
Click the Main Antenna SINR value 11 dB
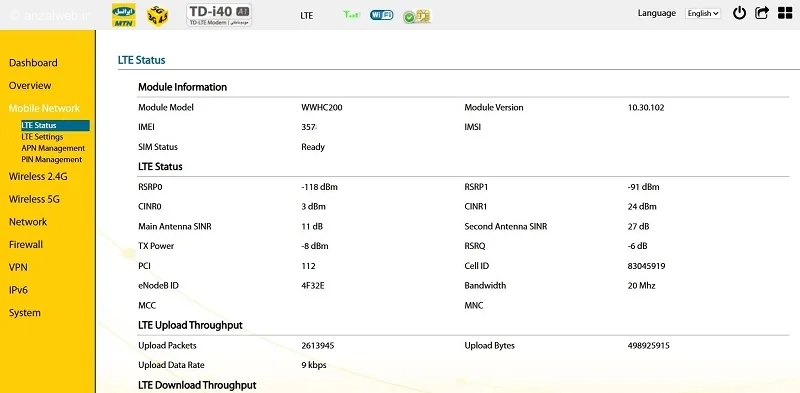point(312,226)
